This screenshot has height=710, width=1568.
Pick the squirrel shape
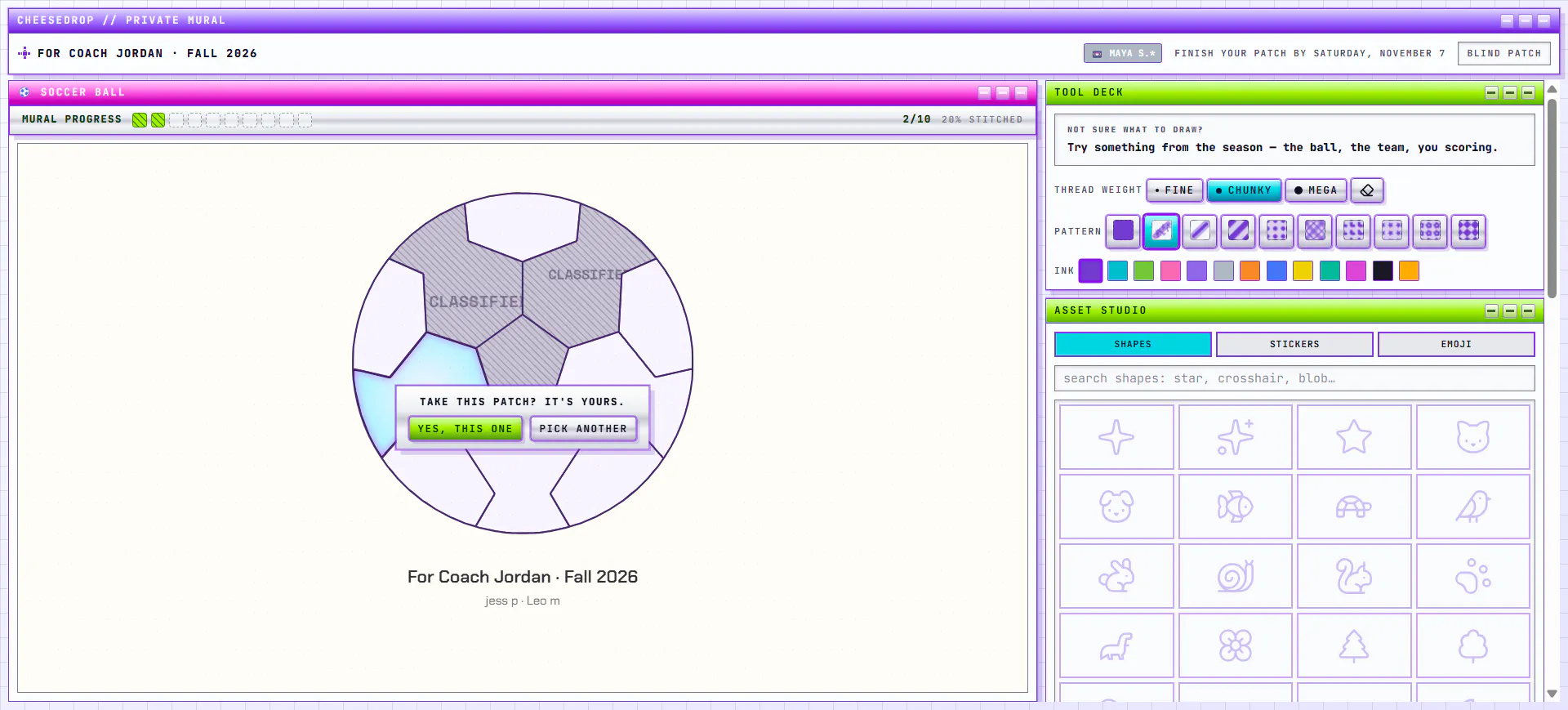click(1354, 576)
